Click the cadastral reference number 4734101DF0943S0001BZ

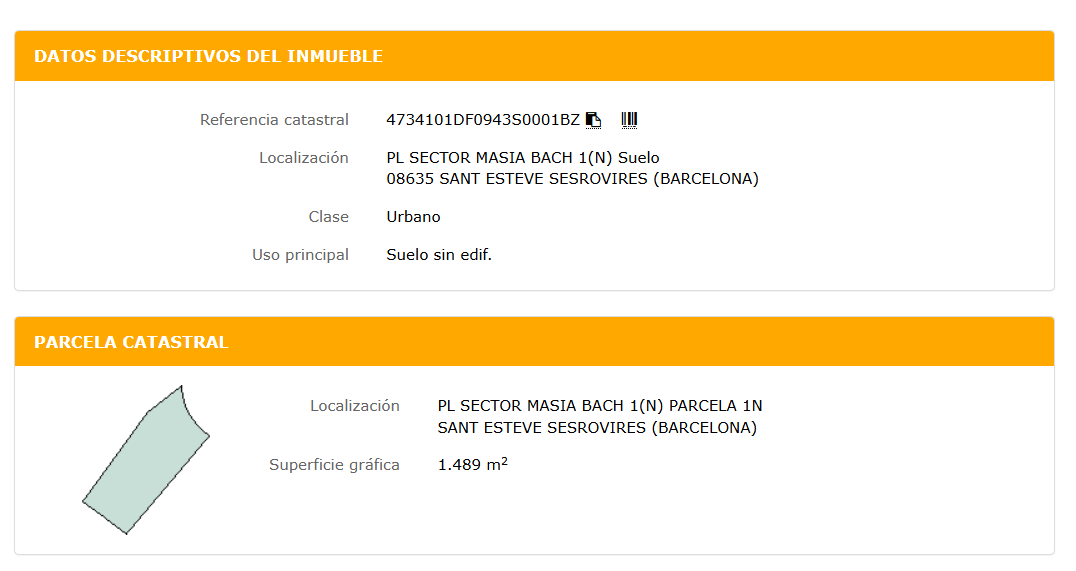coord(483,120)
